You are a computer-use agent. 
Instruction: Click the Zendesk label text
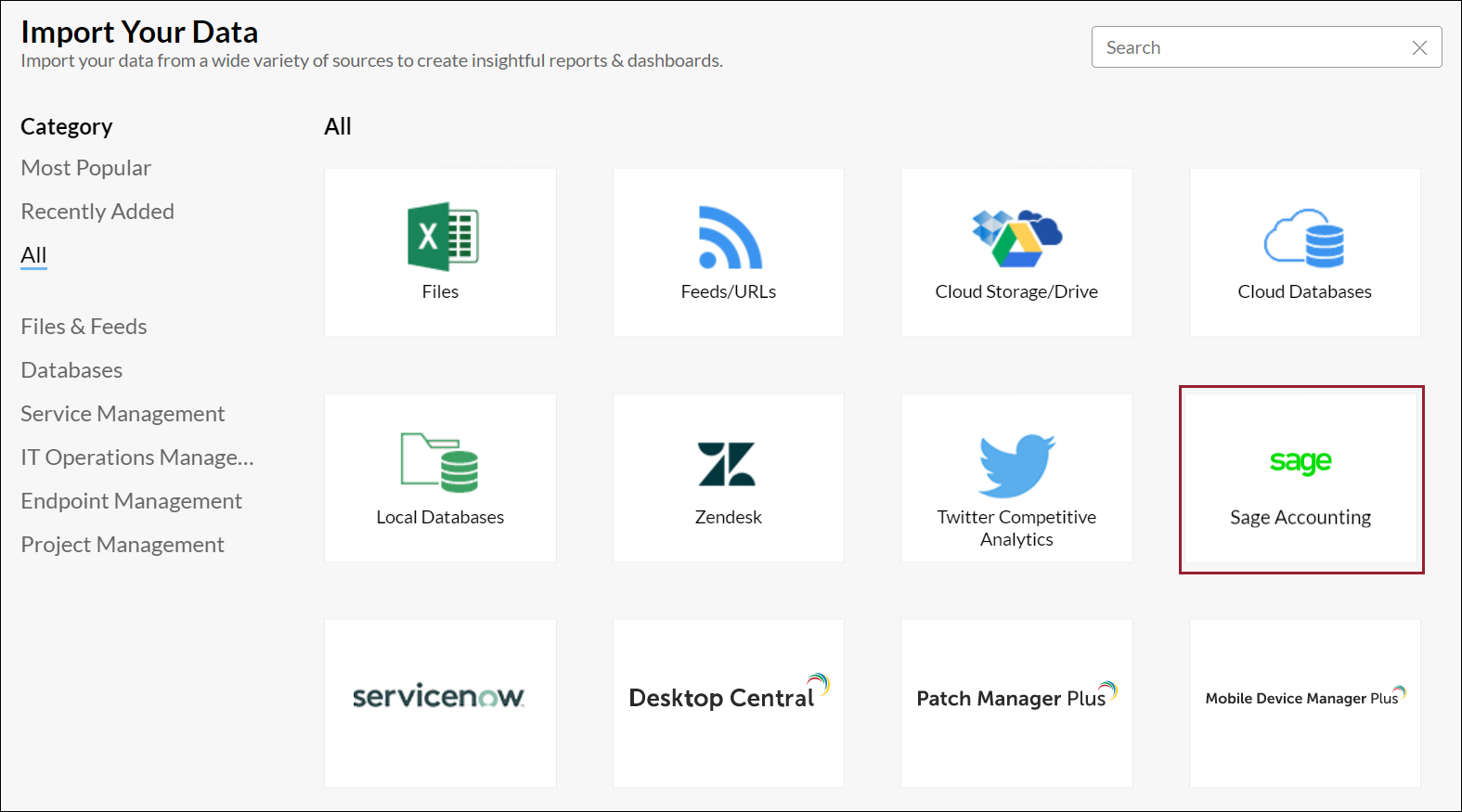(x=729, y=517)
